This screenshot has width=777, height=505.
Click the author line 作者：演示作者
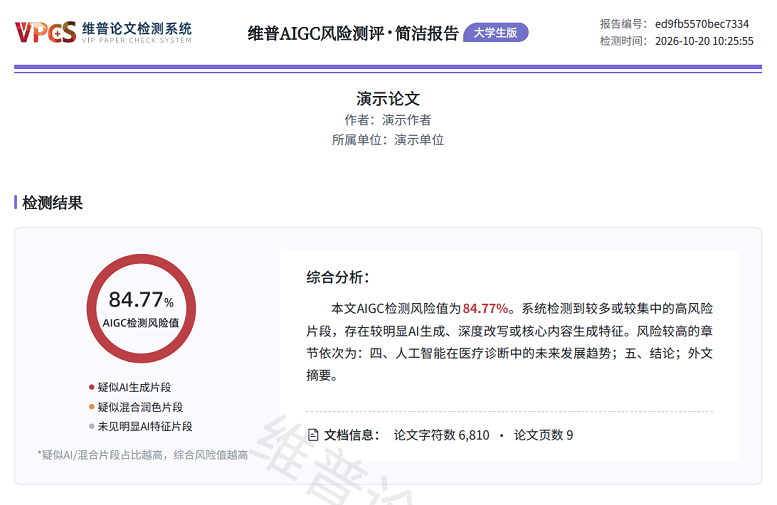pos(388,120)
